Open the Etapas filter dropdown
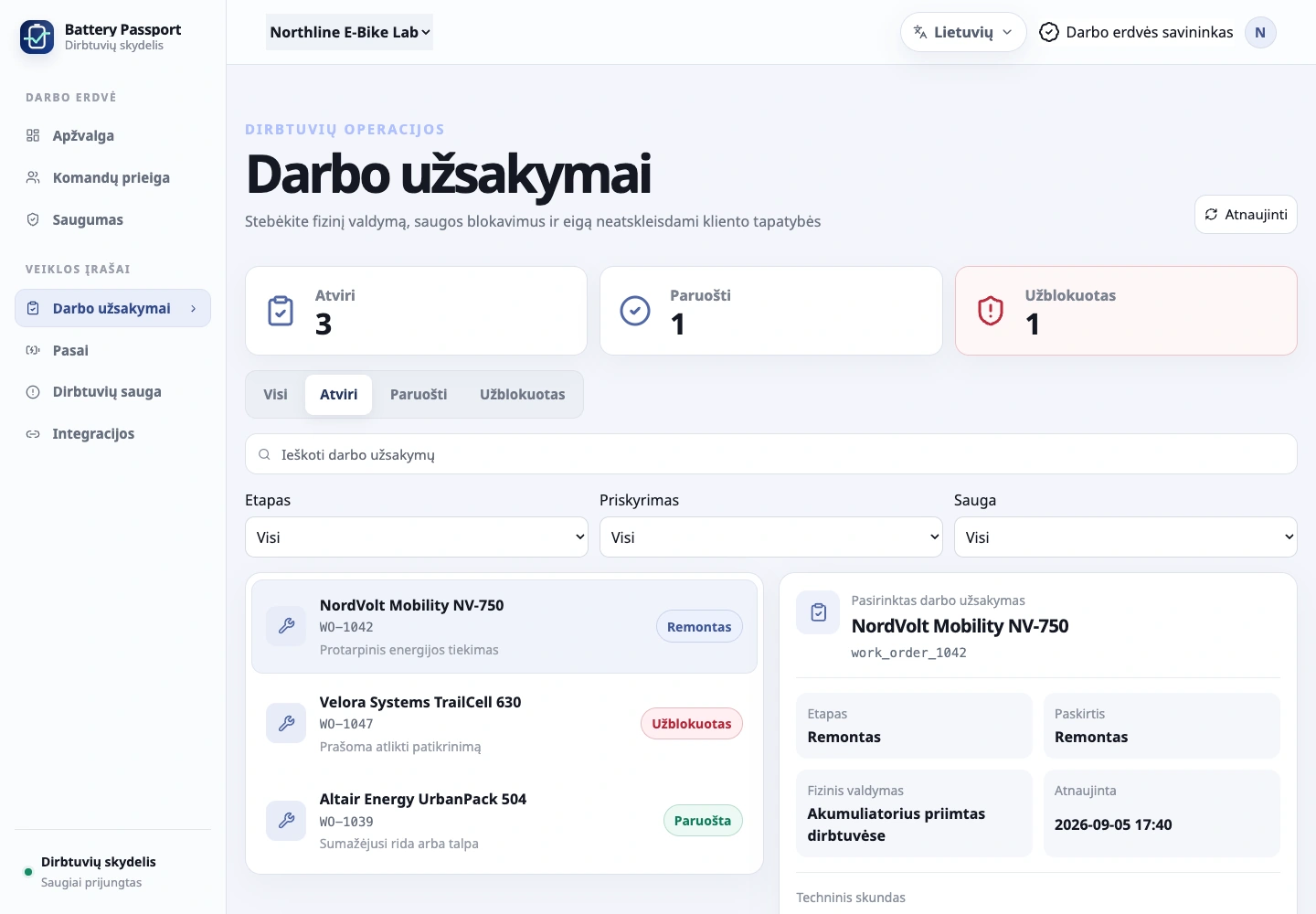 click(x=417, y=537)
